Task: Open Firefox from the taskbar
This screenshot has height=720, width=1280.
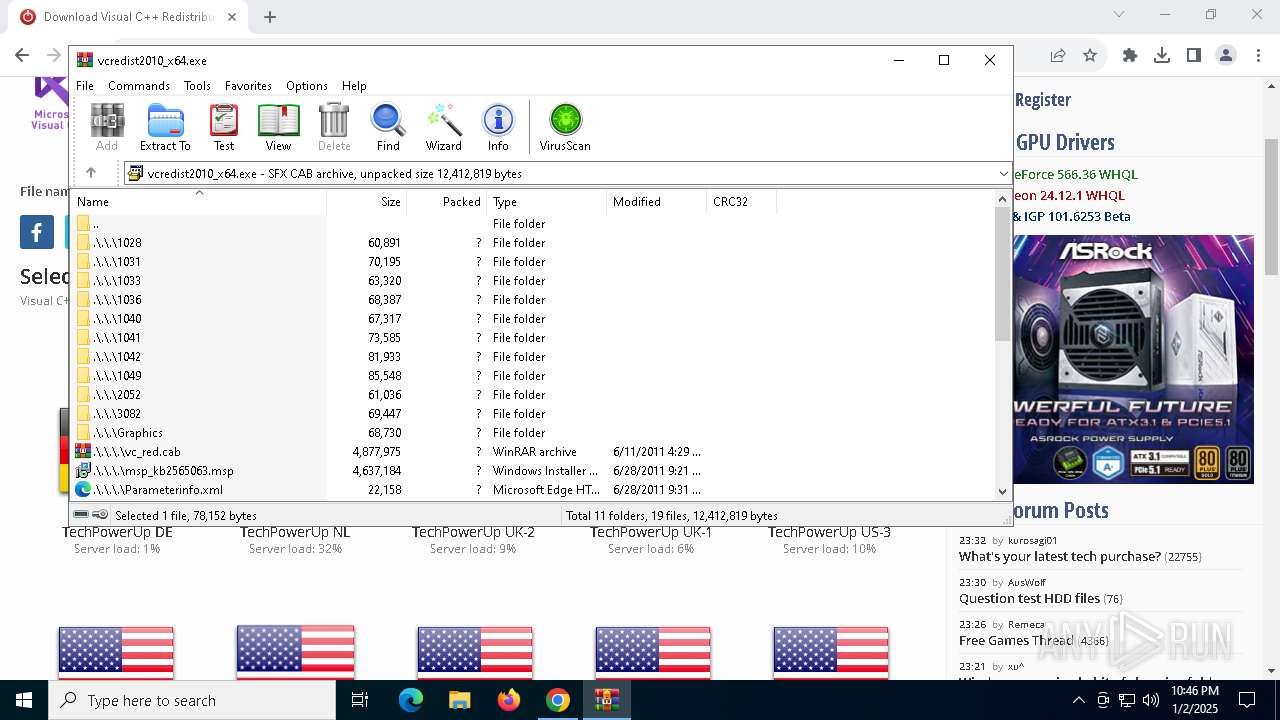Action: (x=509, y=700)
